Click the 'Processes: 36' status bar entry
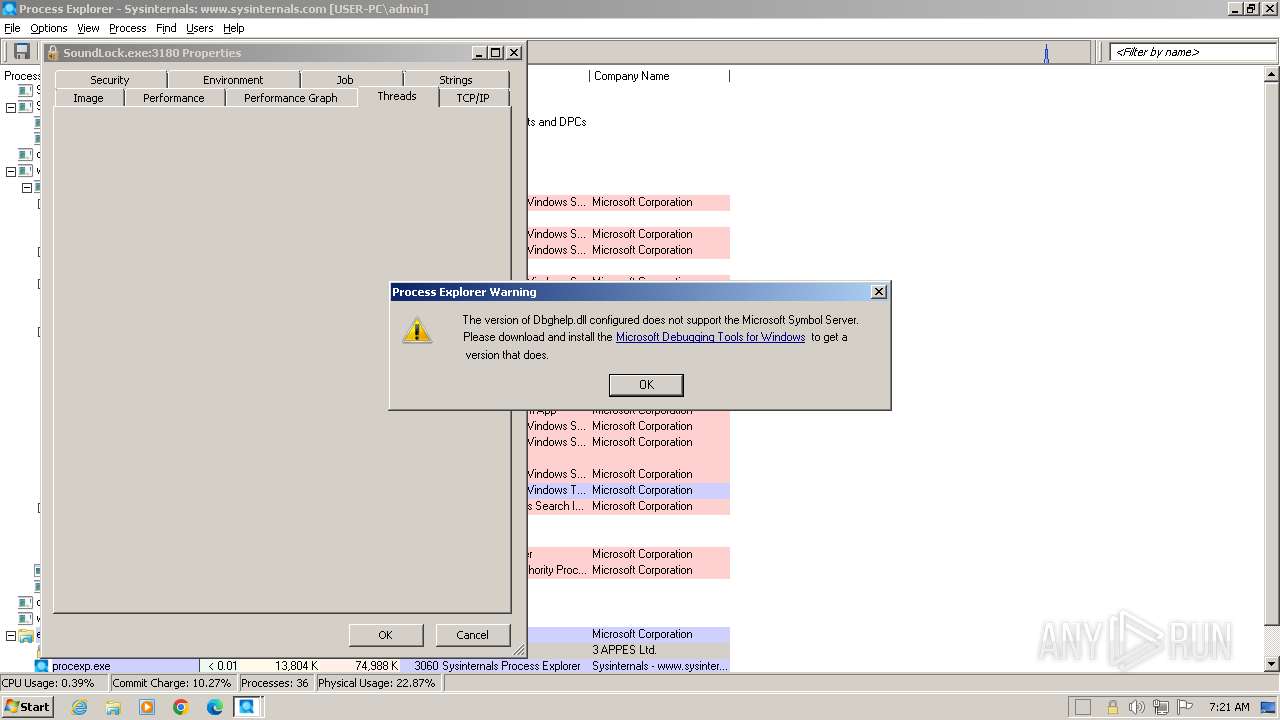Viewport: 1280px width, 720px height. click(275, 683)
